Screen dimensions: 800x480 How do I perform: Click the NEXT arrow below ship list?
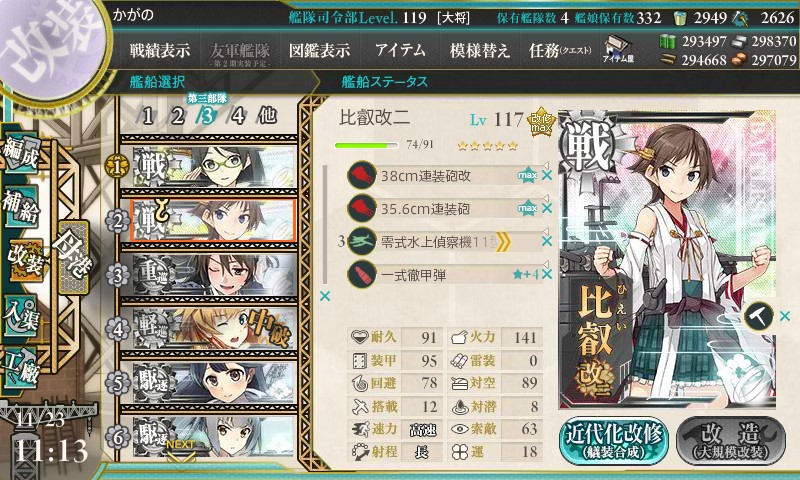tap(181, 450)
